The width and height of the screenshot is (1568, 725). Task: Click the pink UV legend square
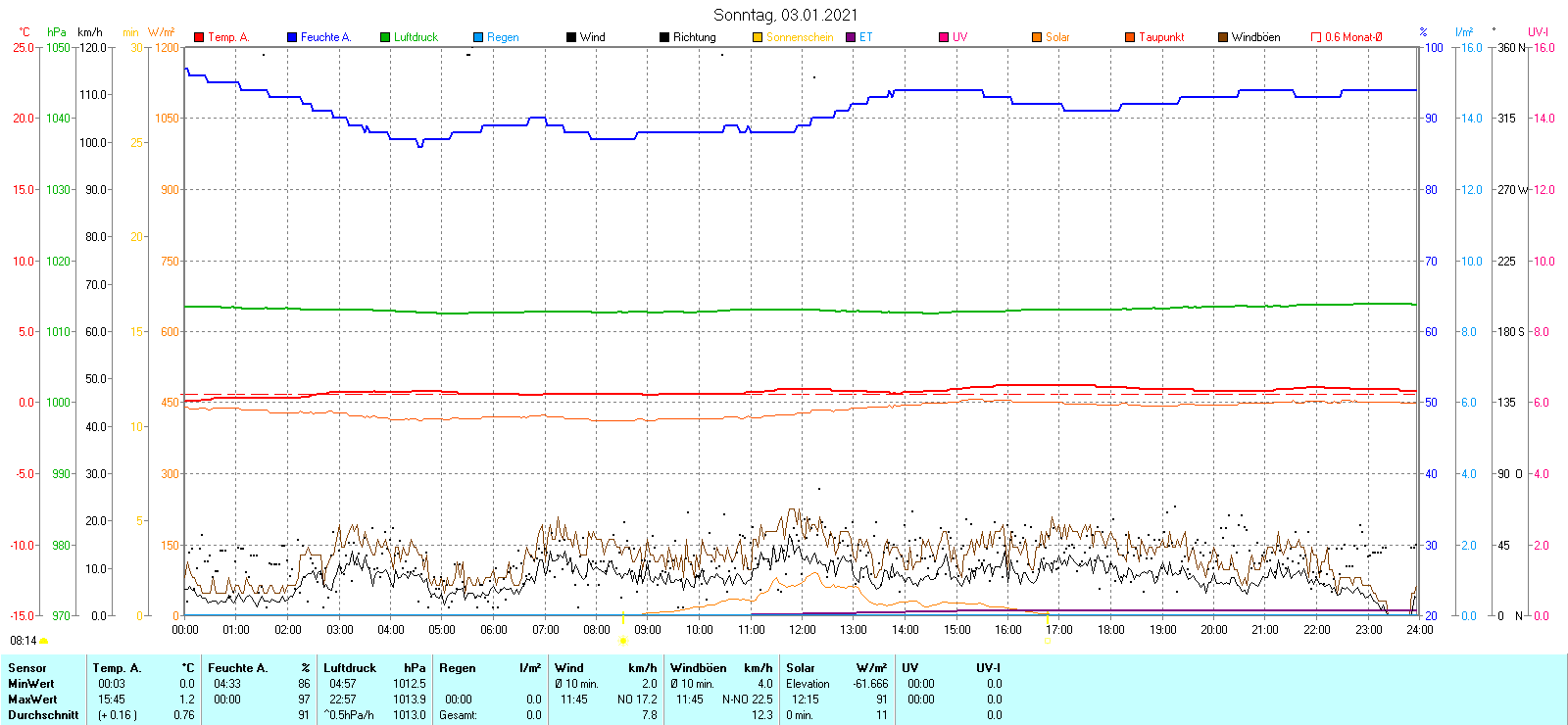944,37
